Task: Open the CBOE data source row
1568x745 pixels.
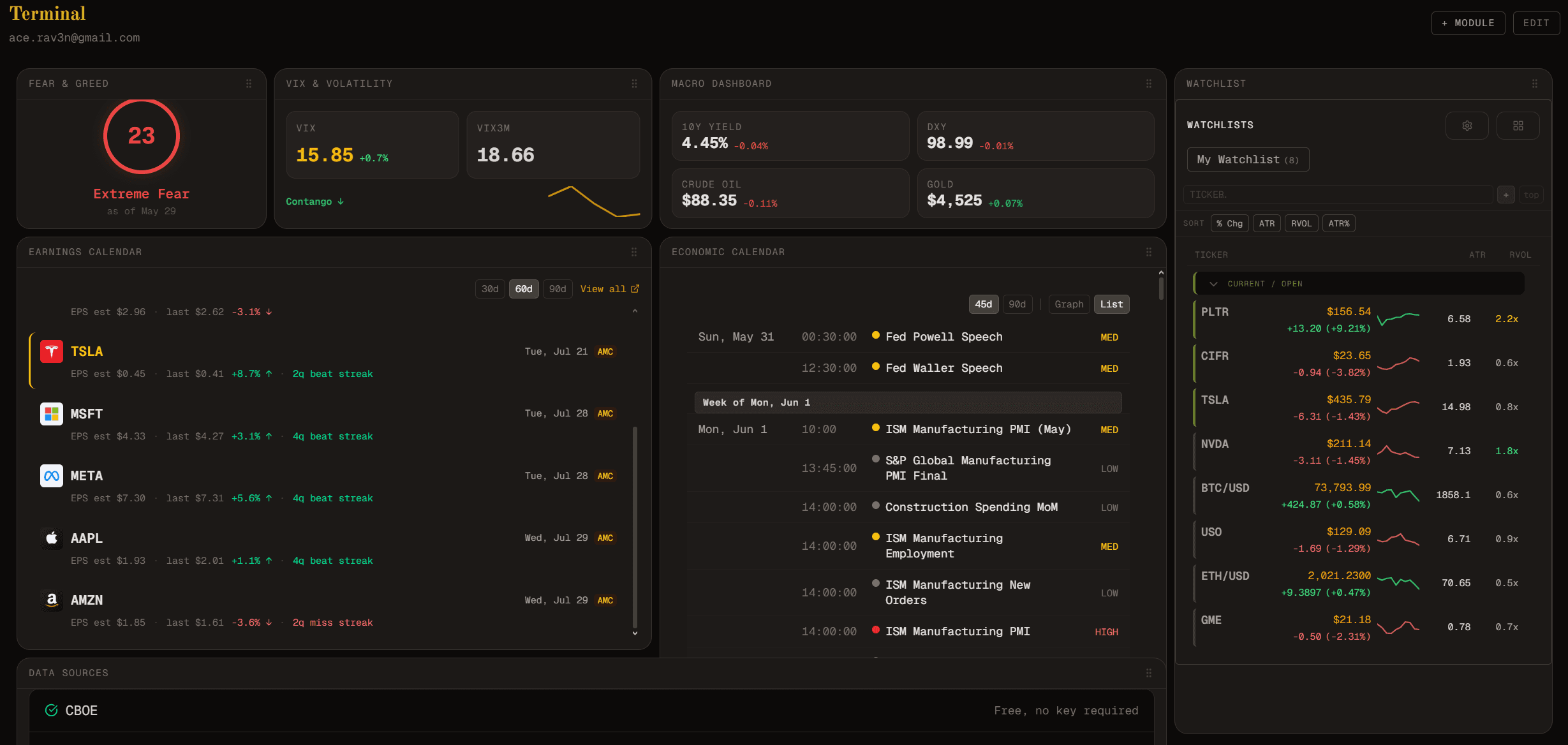Action: coord(591,711)
